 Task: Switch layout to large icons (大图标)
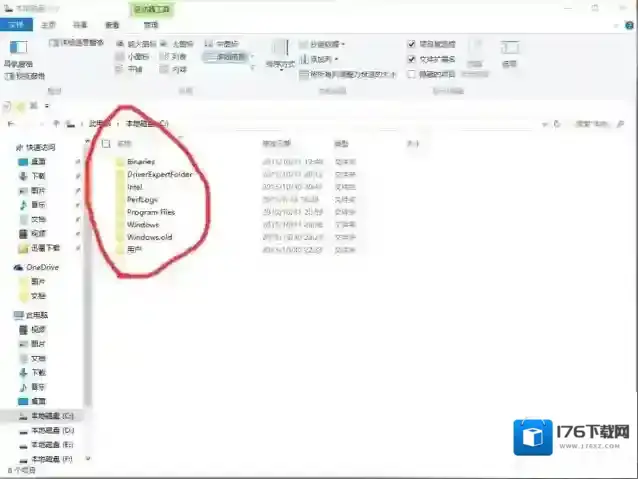[x=177, y=44]
